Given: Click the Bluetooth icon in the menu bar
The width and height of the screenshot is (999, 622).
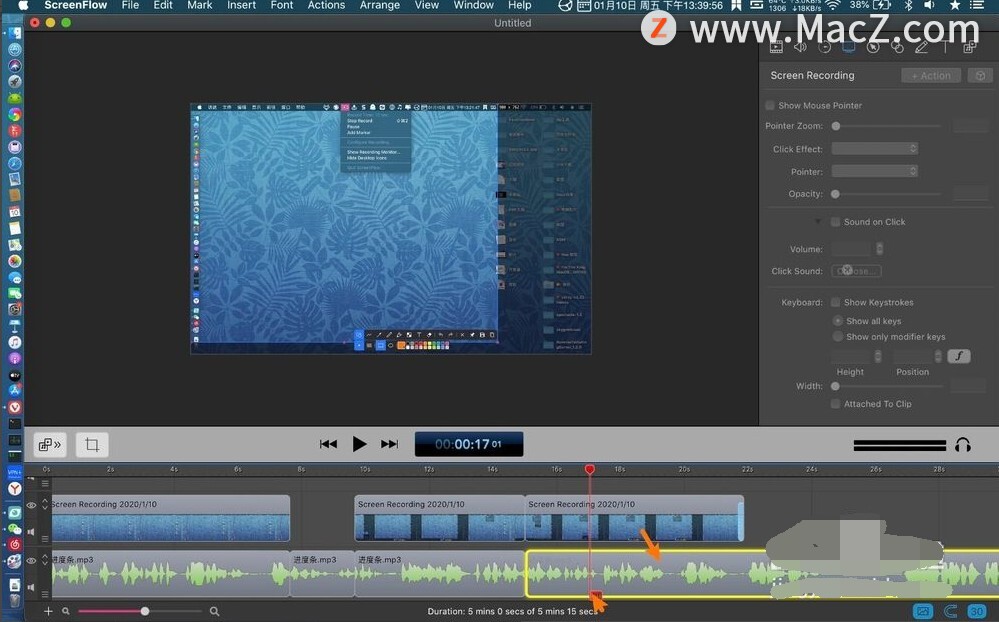Looking at the screenshot, I should point(909,6).
